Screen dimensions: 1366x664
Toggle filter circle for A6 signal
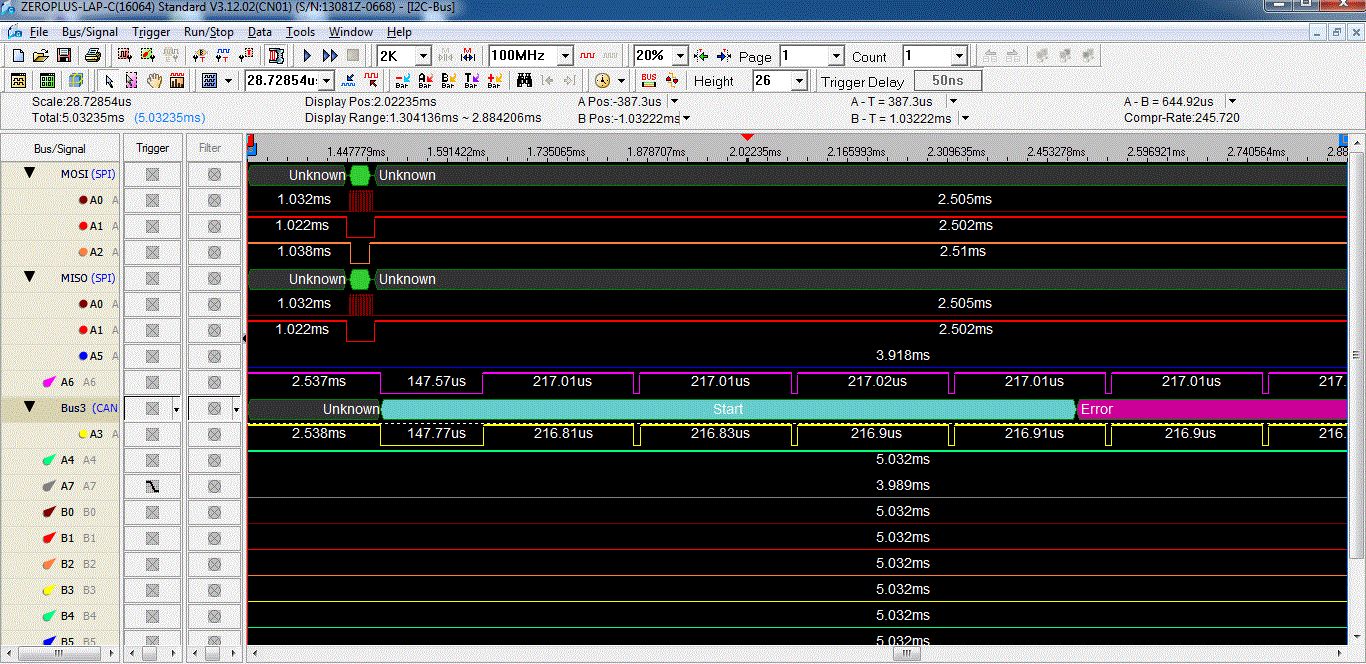coord(214,382)
